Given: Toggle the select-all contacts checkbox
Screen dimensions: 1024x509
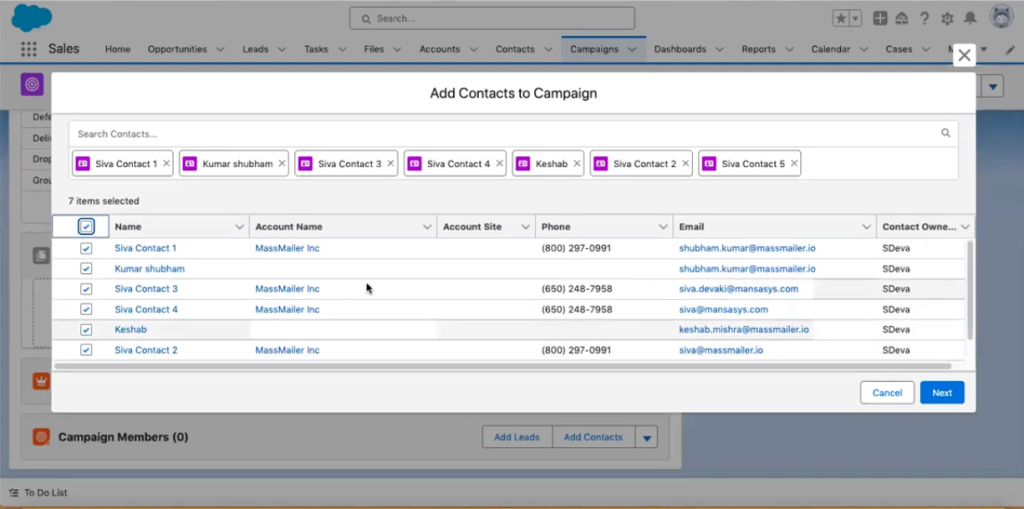Looking at the screenshot, I should (x=86, y=227).
